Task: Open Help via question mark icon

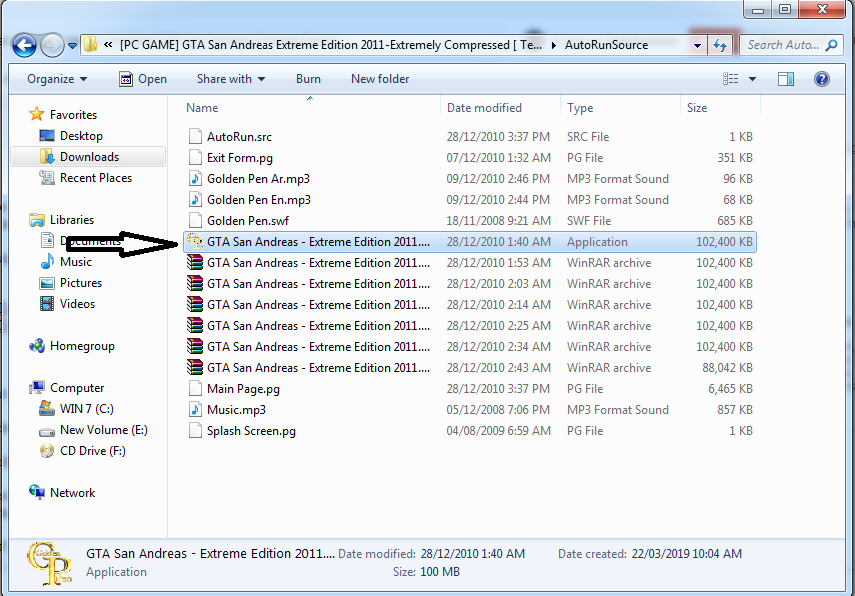Action: 822,79
